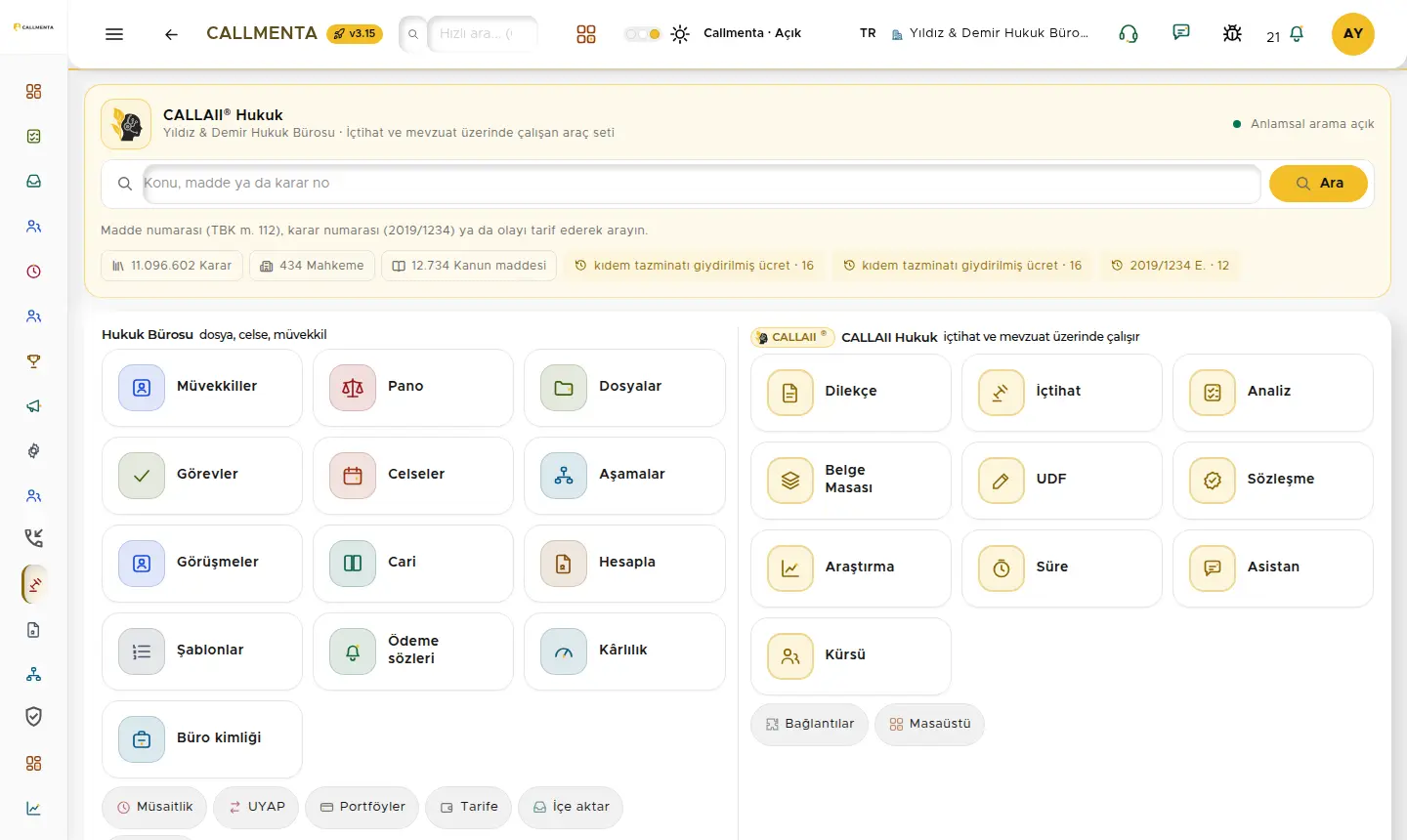Open the Yıldız & Demir Hukuk Bürosu selector
Image resolution: width=1407 pixels, height=840 pixels.
point(990,33)
